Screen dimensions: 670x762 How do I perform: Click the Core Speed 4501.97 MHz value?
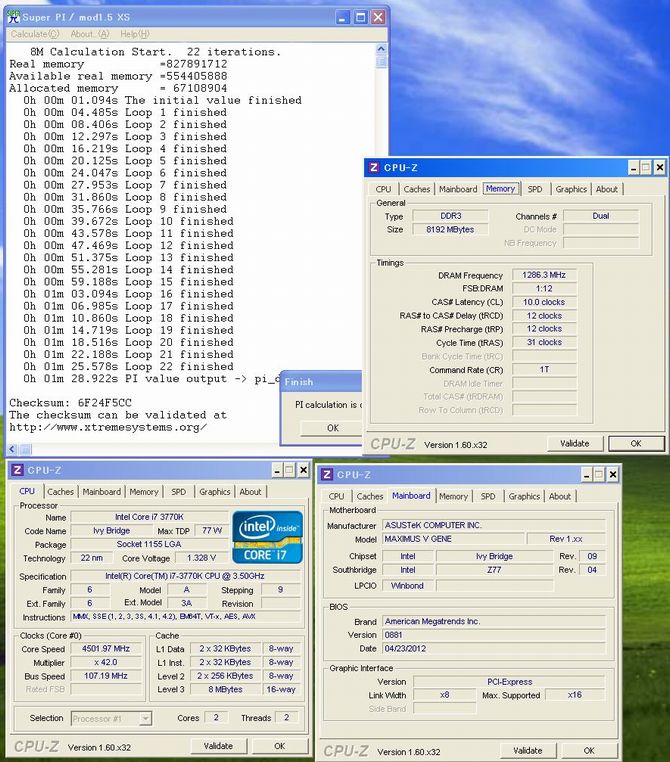pos(106,649)
